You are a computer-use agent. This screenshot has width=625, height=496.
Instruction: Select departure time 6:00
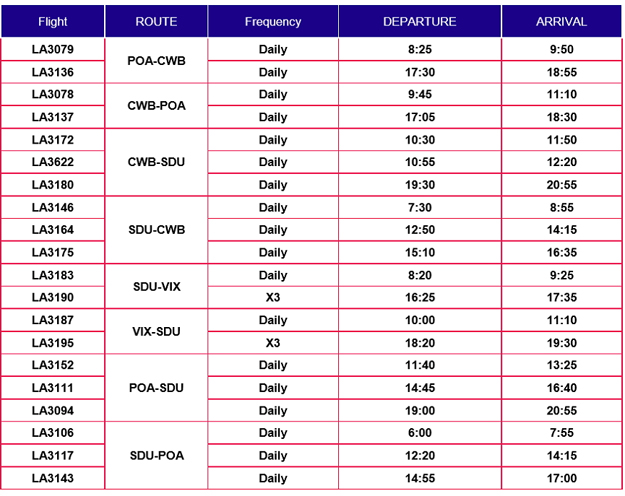coord(419,433)
